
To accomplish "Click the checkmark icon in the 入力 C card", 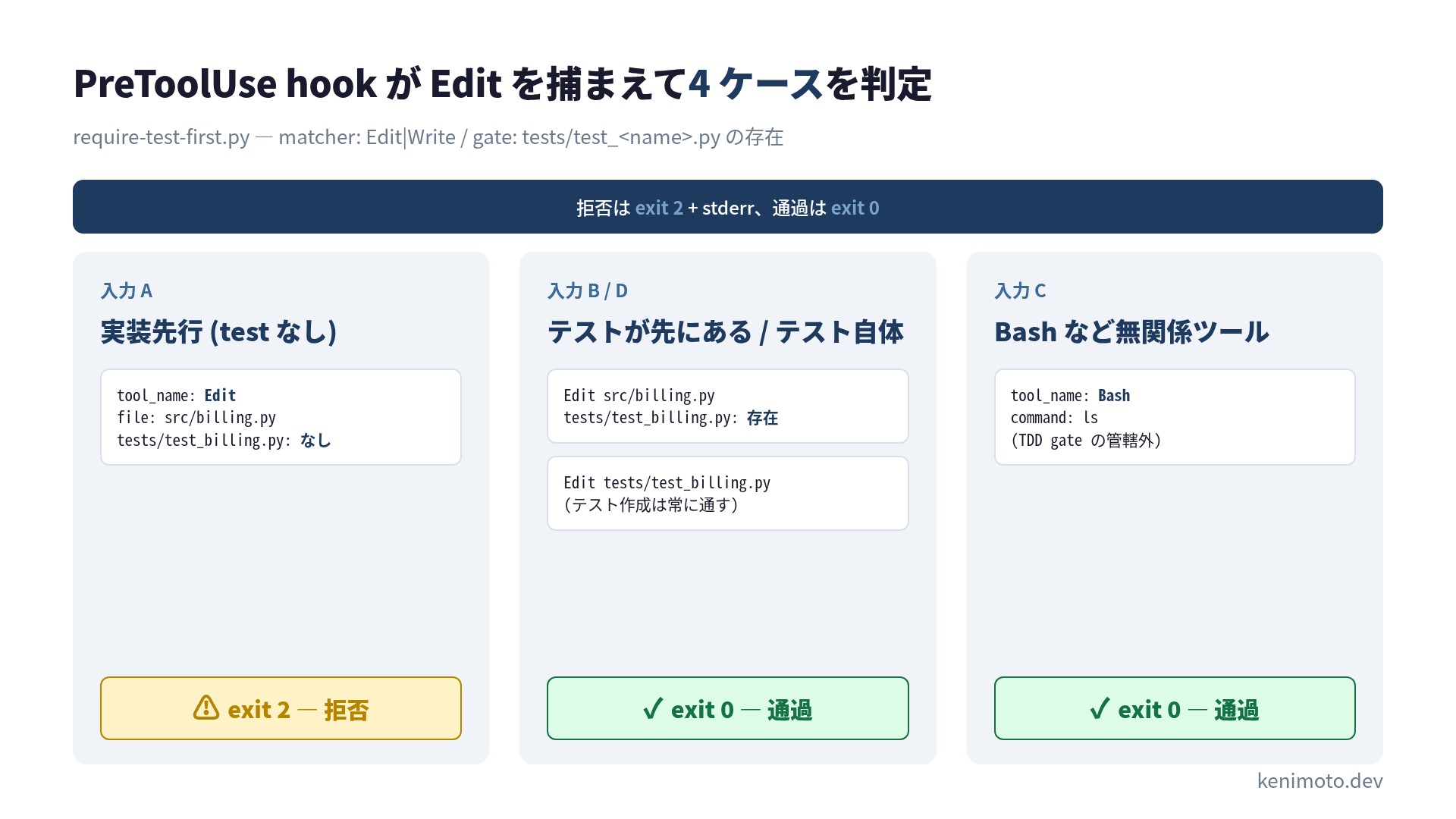I will pyautogui.click(x=1100, y=708).
